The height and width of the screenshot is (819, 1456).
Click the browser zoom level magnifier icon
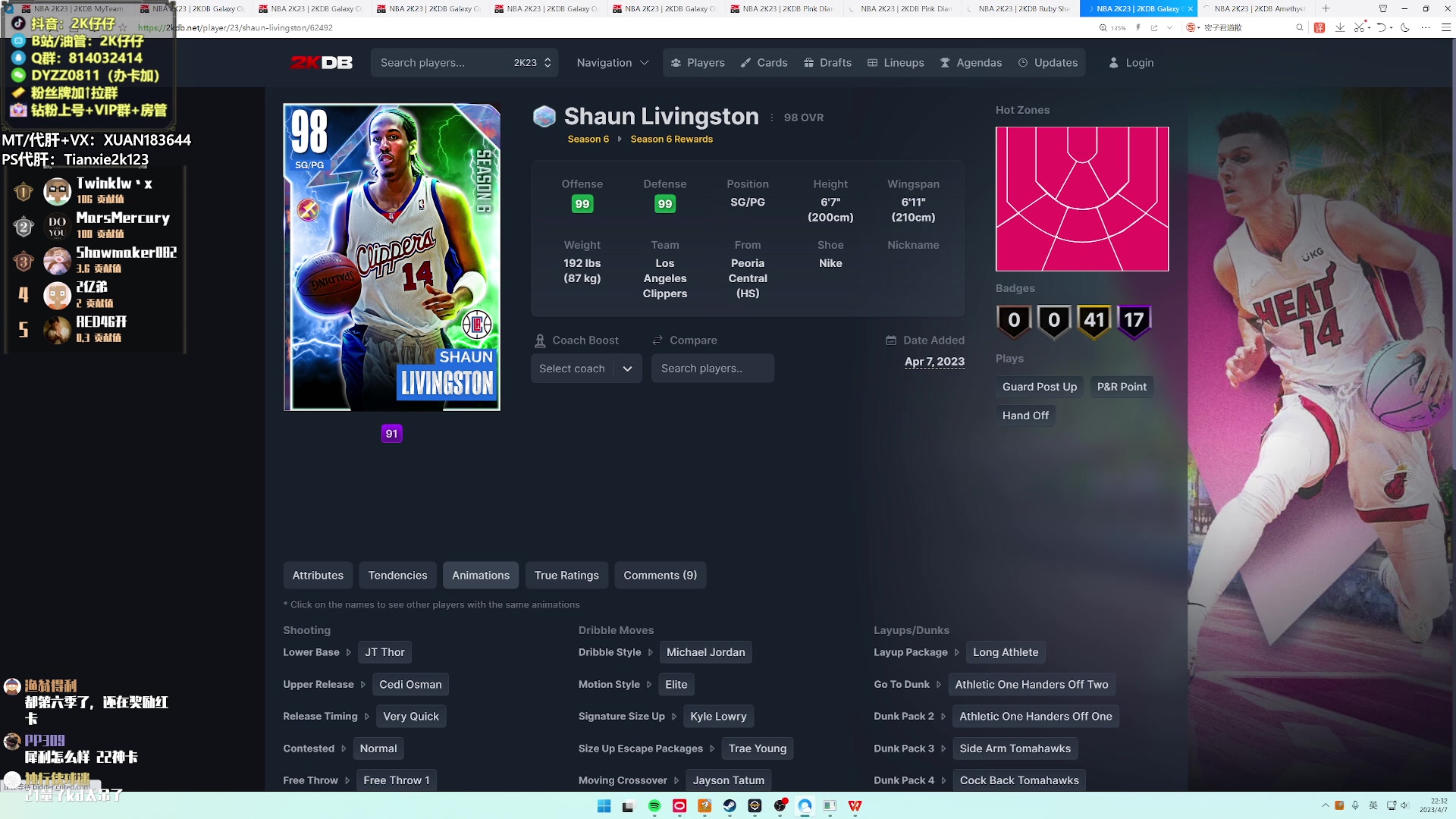pos(1103,27)
